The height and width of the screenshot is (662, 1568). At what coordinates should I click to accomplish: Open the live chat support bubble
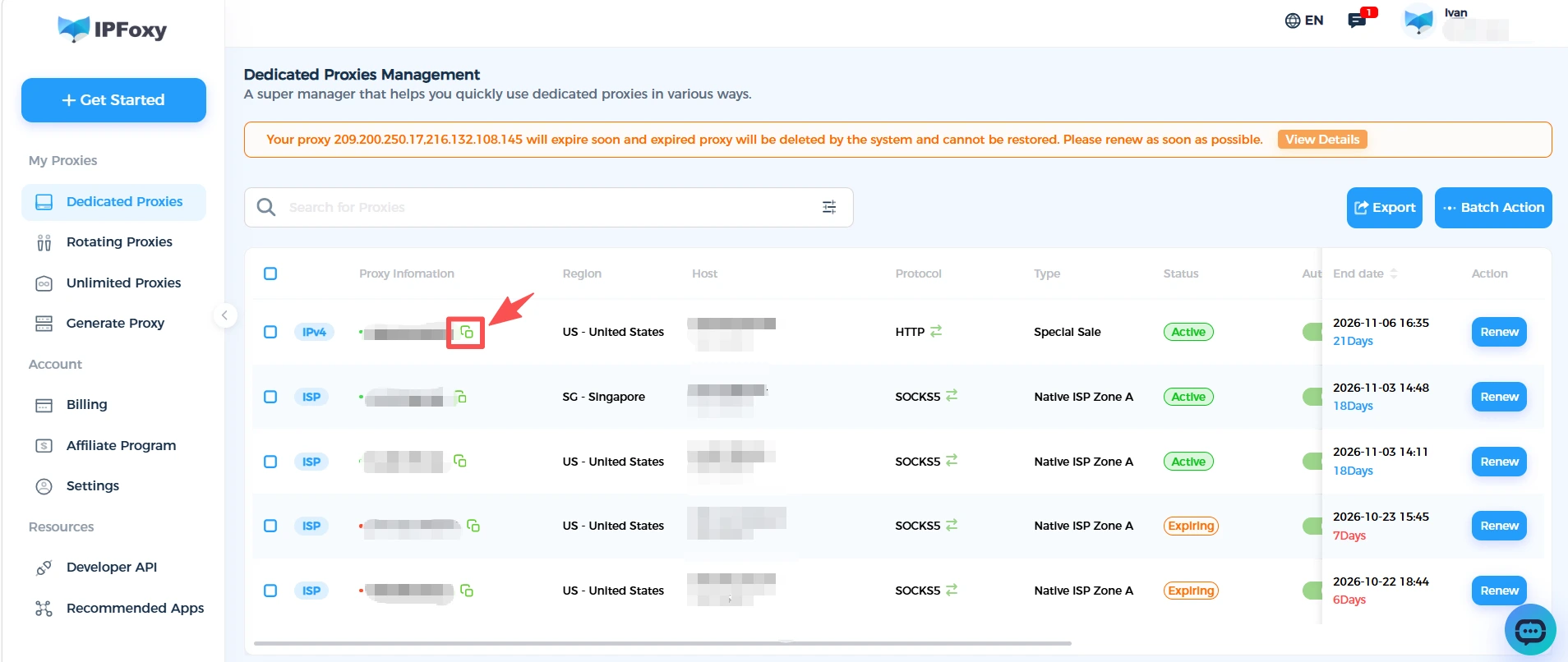point(1530,630)
